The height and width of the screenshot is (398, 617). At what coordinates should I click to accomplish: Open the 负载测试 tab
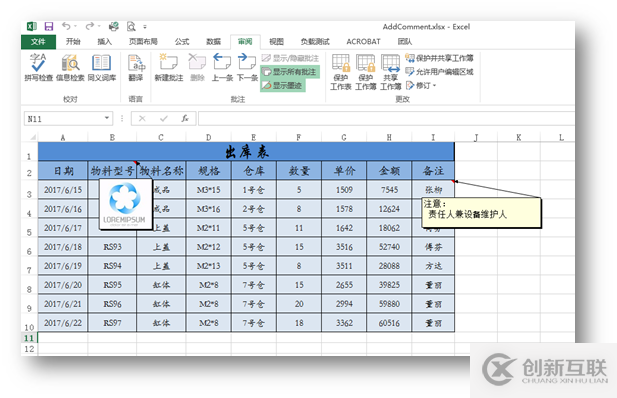pyautogui.click(x=315, y=42)
